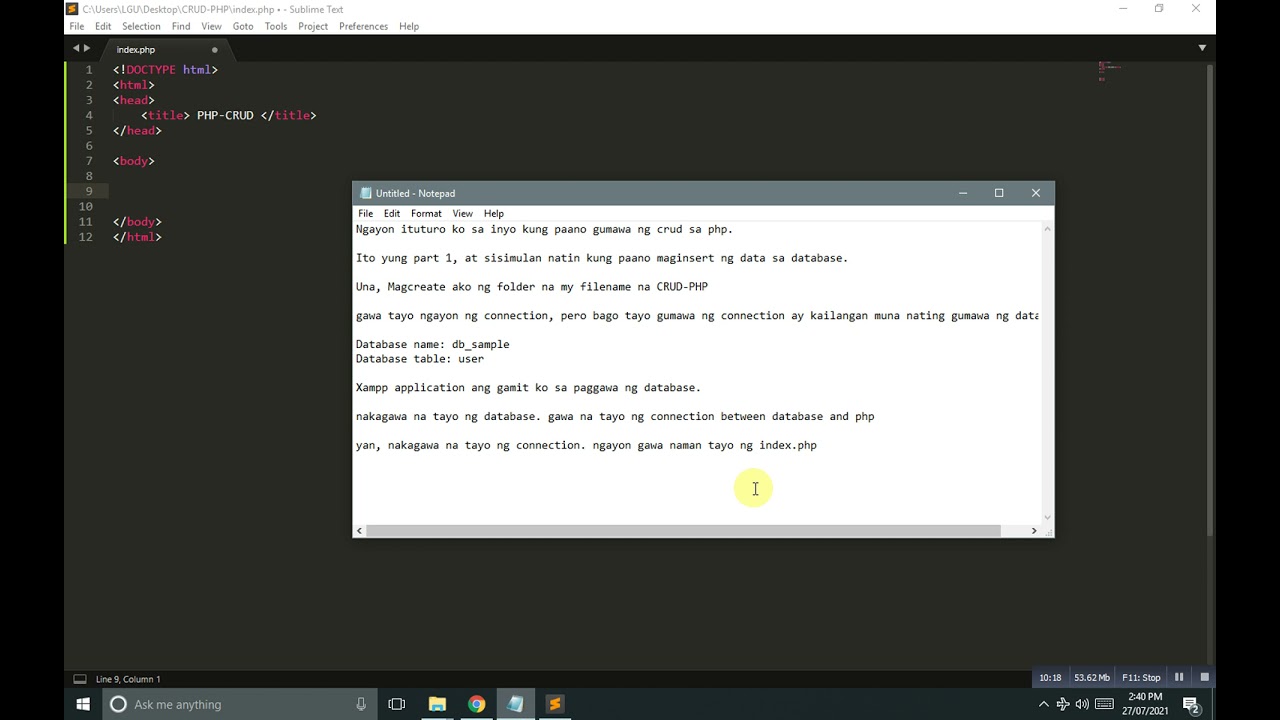
Task: Open Task View on taskbar
Action: point(397,704)
